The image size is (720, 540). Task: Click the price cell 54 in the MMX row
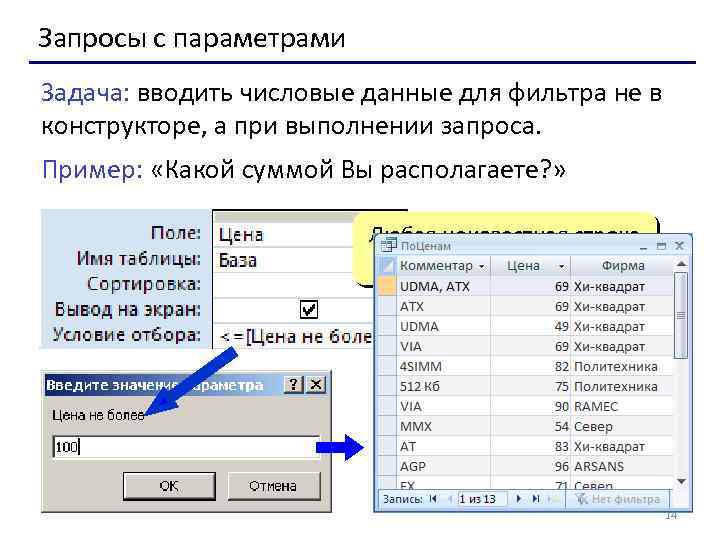(x=531, y=426)
